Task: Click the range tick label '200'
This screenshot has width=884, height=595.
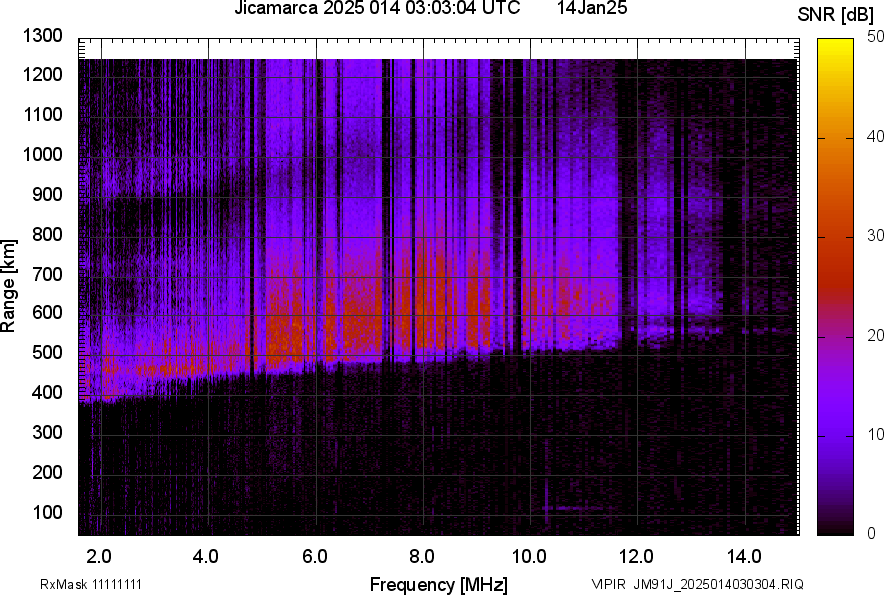Action: (47, 471)
